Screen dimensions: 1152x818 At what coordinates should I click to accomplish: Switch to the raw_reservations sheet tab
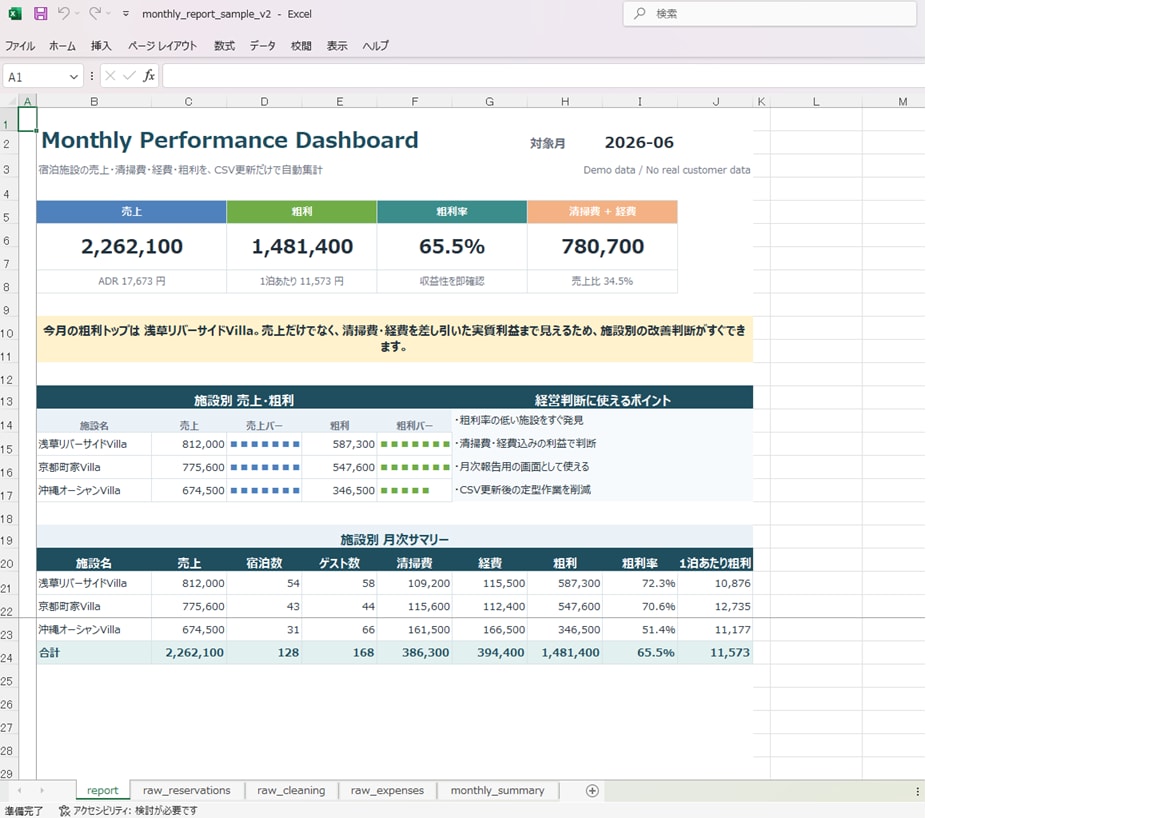coord(187,790)
